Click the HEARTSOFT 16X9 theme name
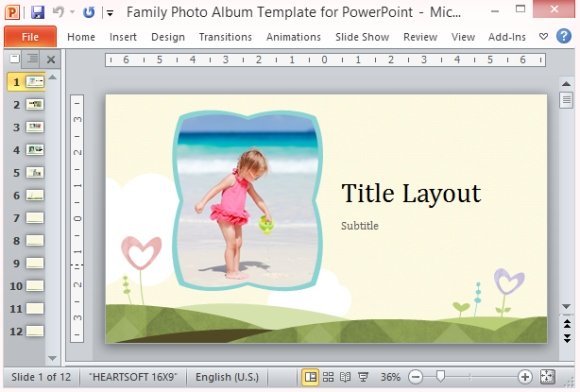Viewport: 580px width, 392px height. click(x=133, y=377)
